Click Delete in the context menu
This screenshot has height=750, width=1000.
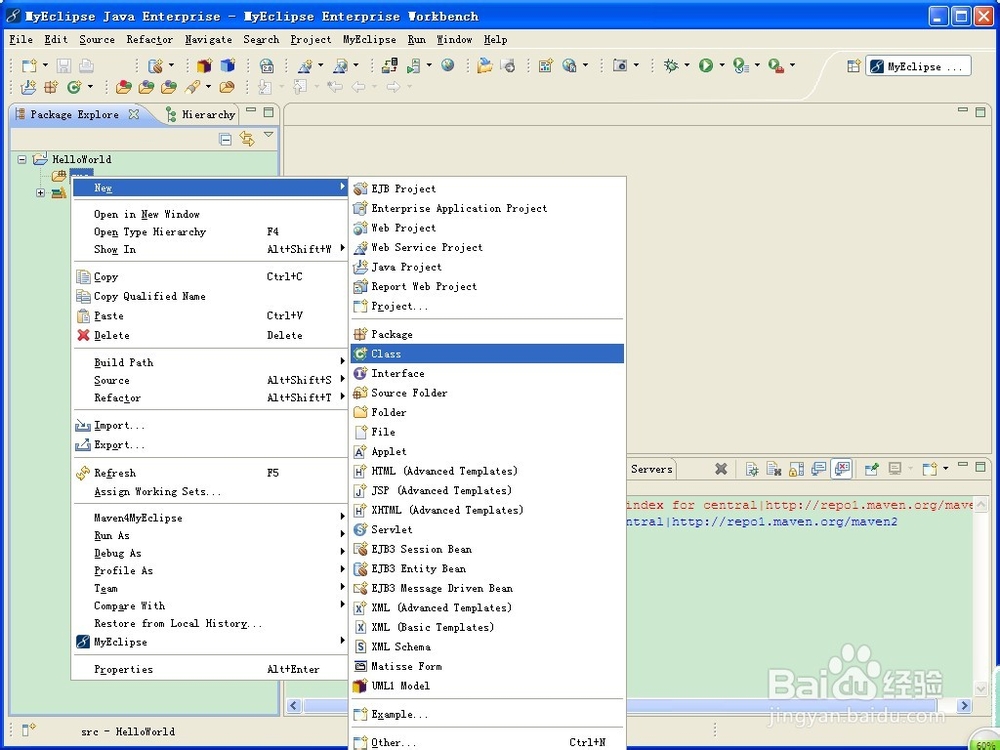[210, 335]
